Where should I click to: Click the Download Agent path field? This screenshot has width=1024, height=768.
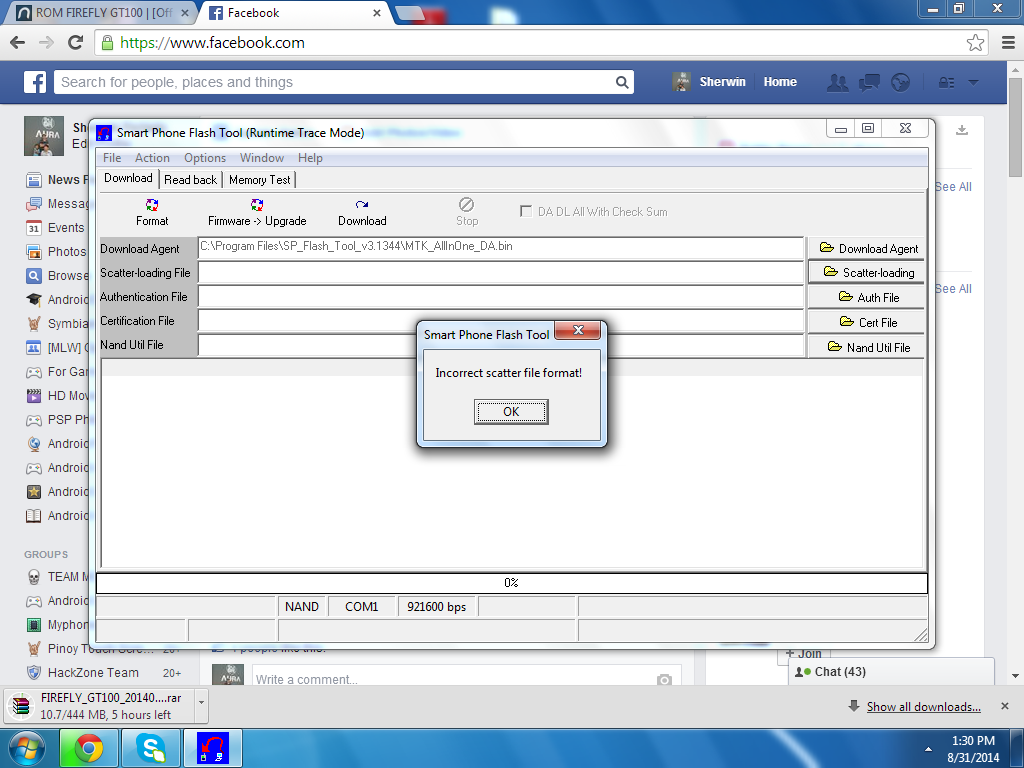pyautogui.click(x=500, y=248)
